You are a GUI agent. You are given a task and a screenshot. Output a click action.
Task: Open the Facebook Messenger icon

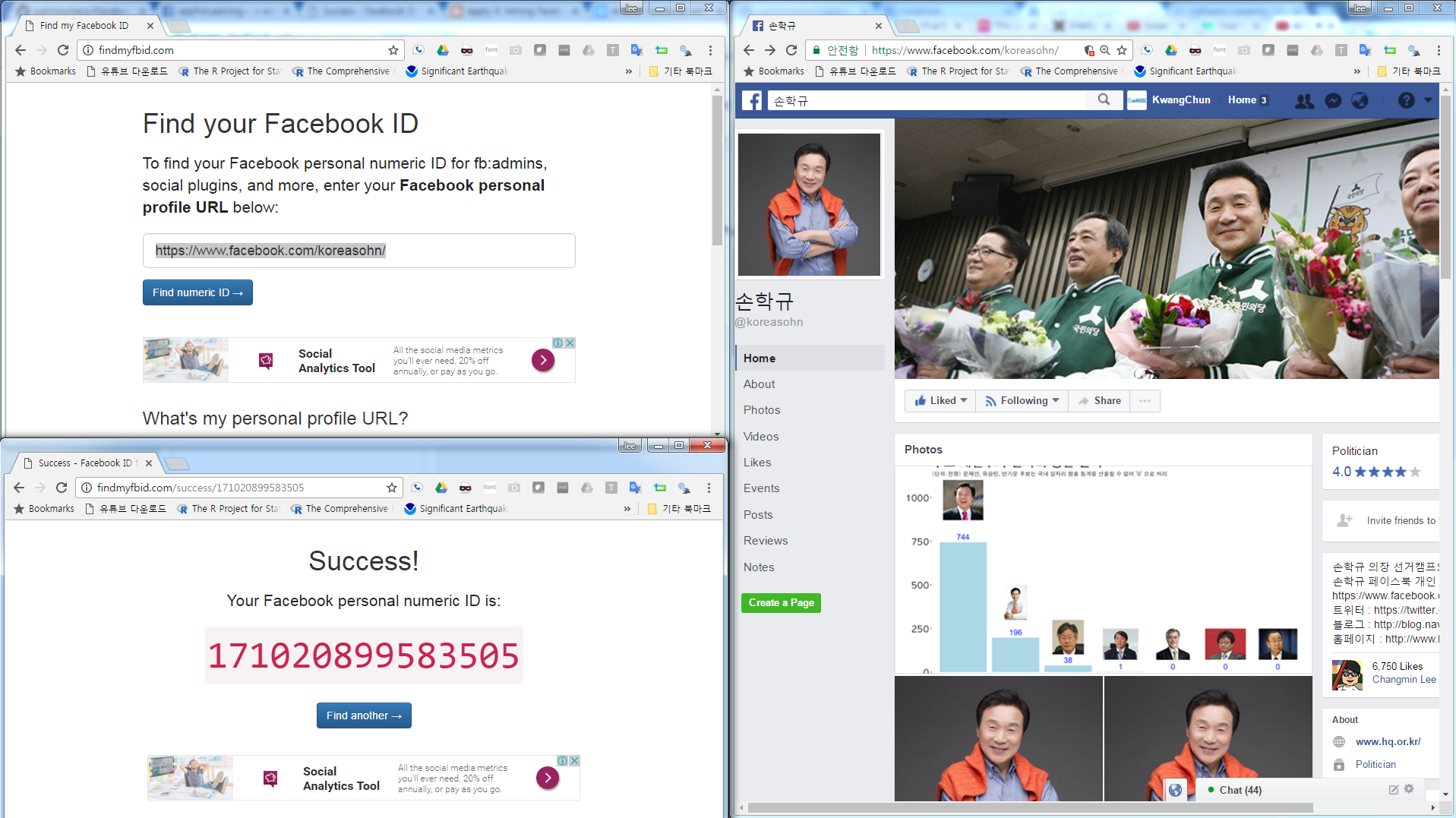click(1333, 100)
